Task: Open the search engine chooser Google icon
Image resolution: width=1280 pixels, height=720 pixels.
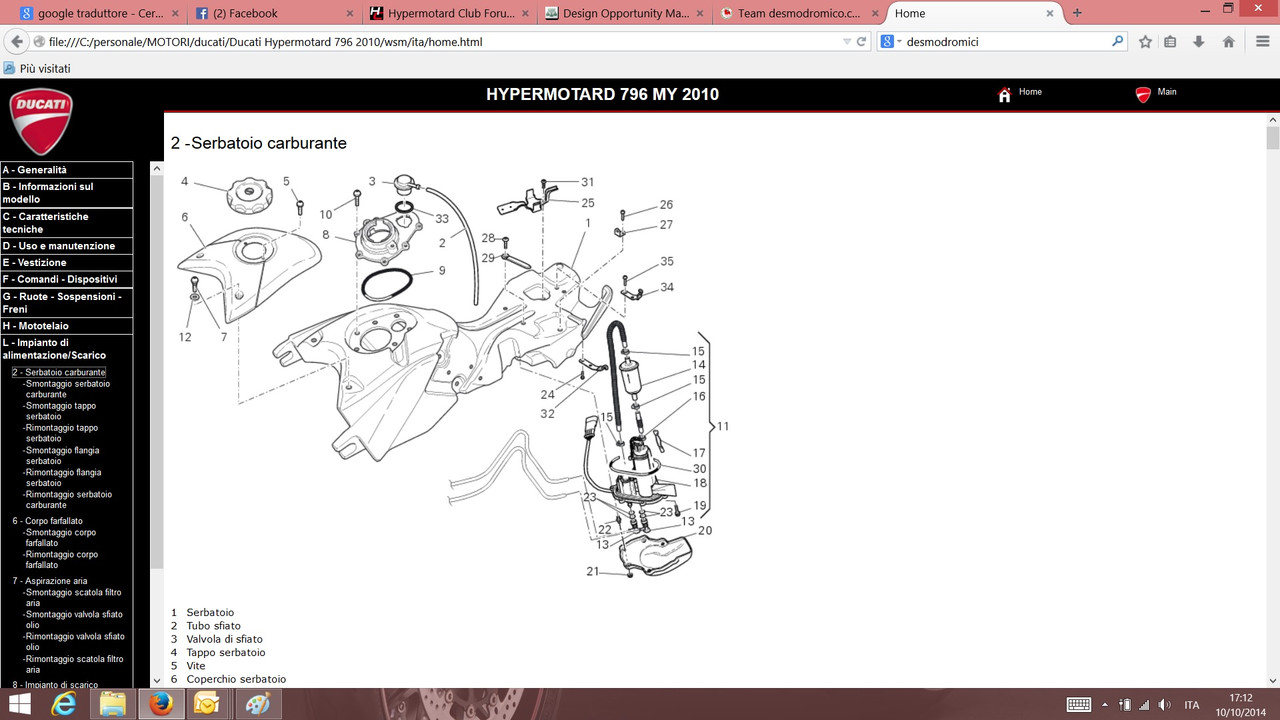Action: [x=889, y=42]
